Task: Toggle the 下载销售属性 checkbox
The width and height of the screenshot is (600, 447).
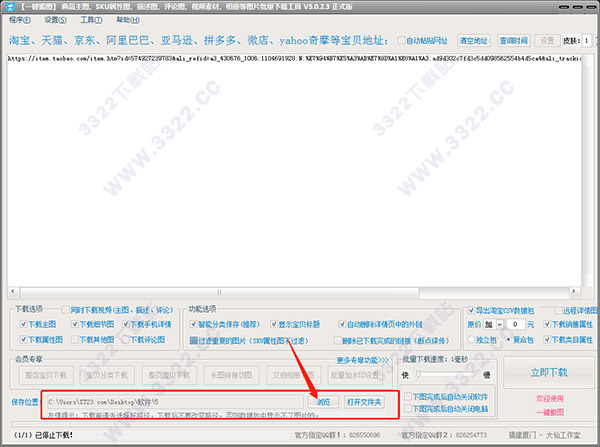Action: point(547,325)
